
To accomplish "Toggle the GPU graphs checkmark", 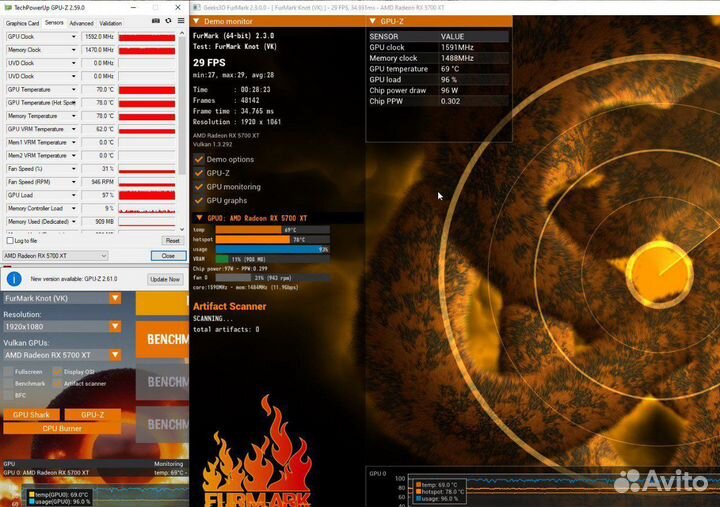I will (x=199, y=201).
